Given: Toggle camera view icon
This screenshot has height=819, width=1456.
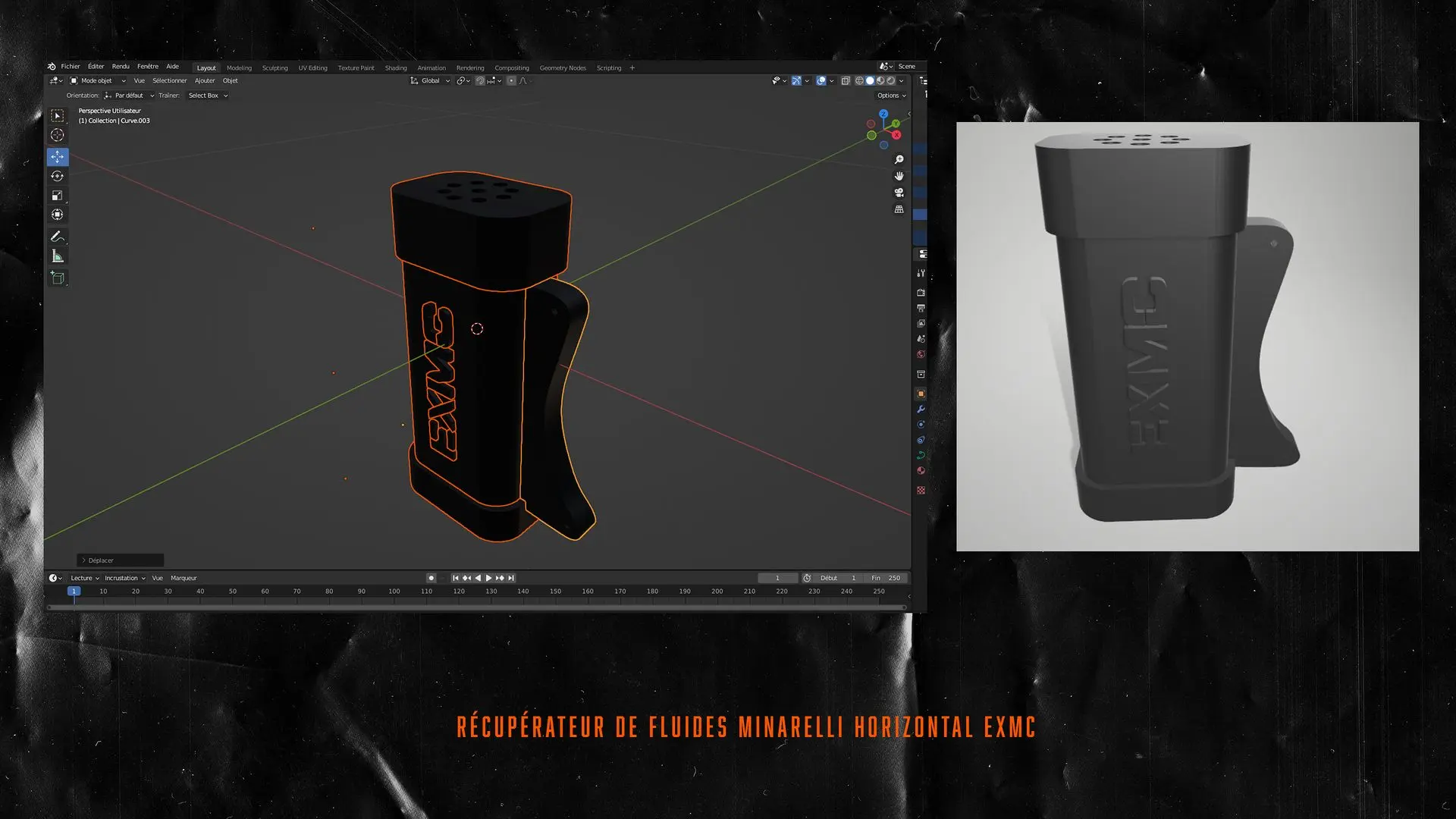Looking at the screenshot, I should point(899,193).
